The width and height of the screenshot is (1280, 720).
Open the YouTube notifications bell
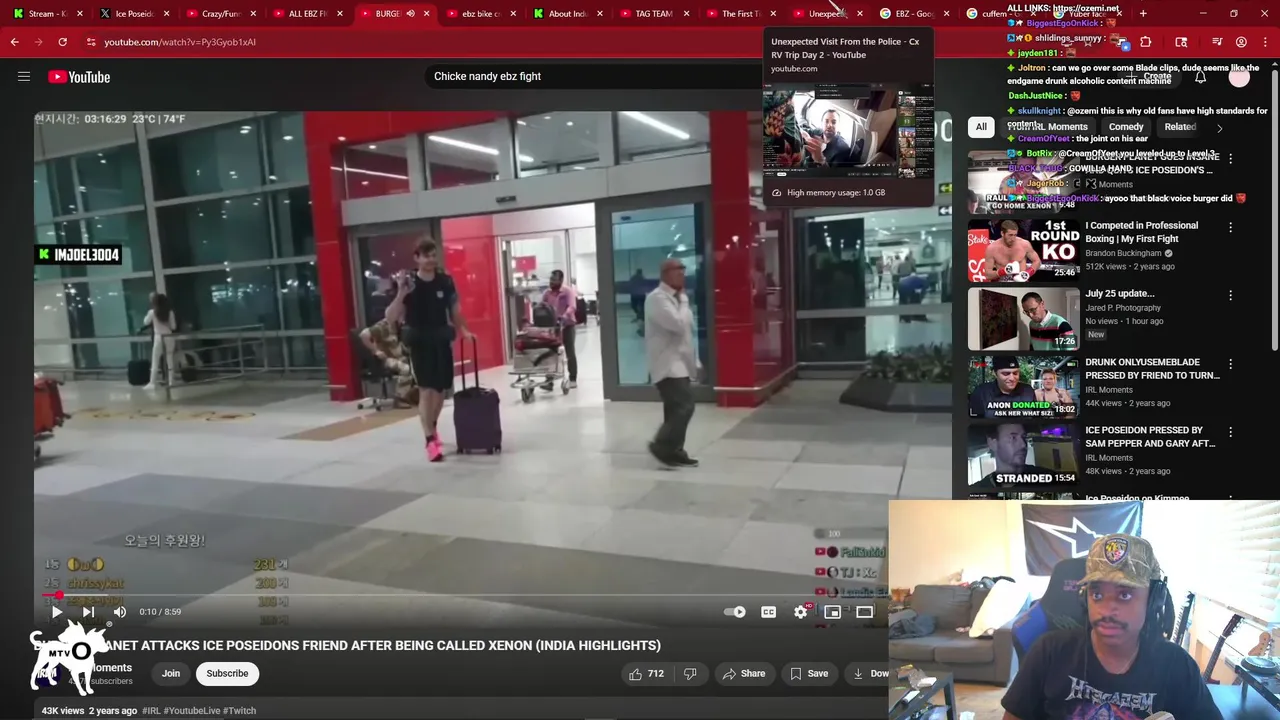(x=1200, y=77)
